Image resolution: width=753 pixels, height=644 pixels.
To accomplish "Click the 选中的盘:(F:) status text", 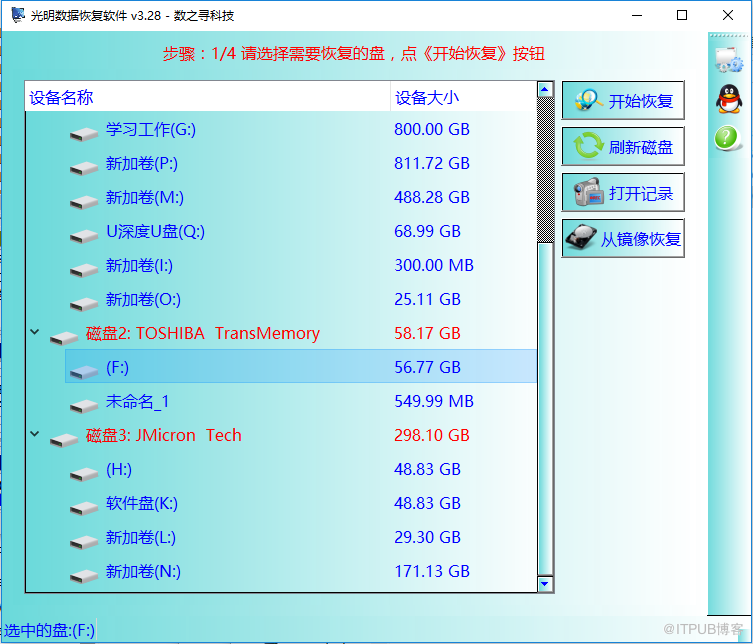I will [x=49, y=630].
